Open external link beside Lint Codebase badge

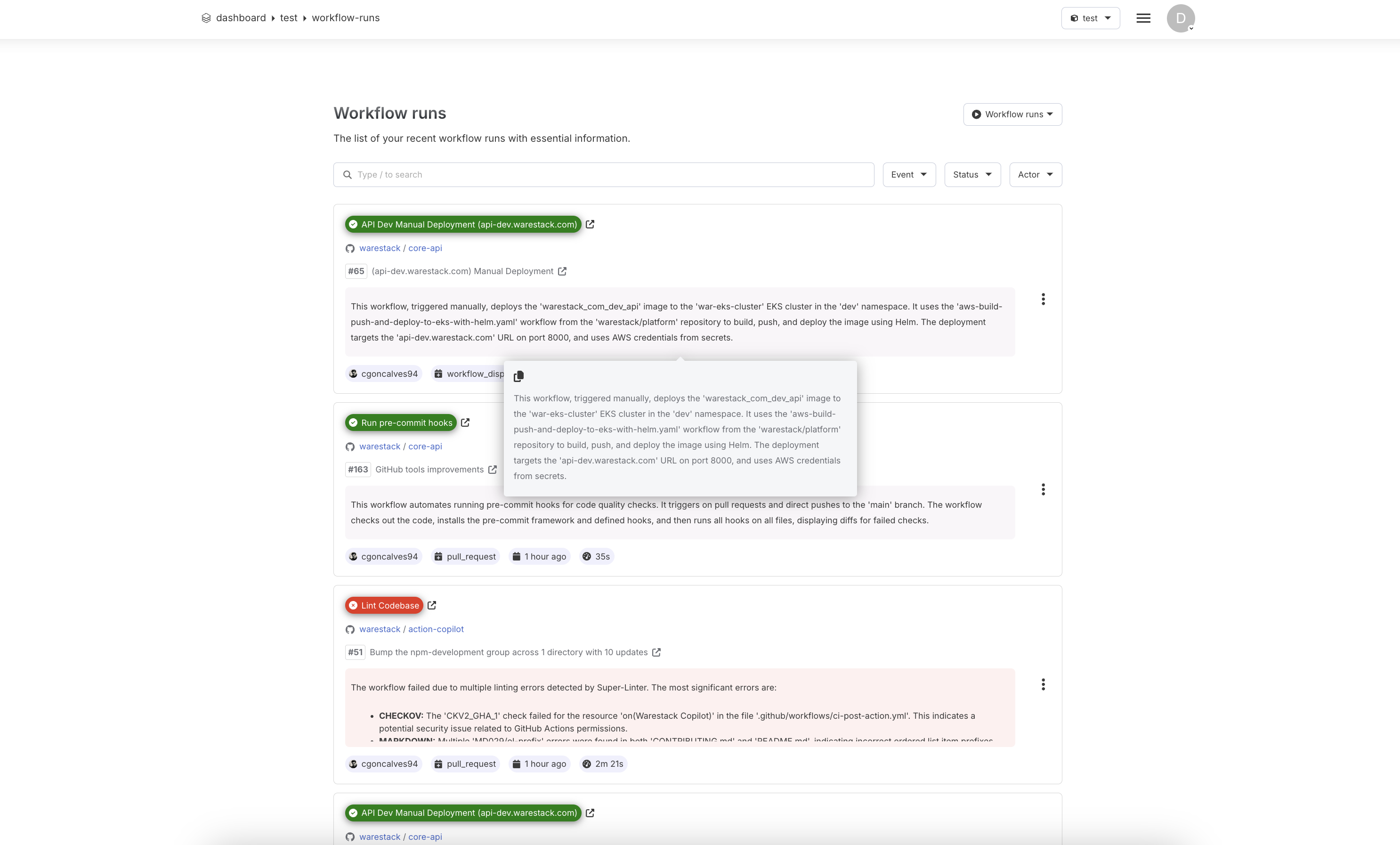432,605
